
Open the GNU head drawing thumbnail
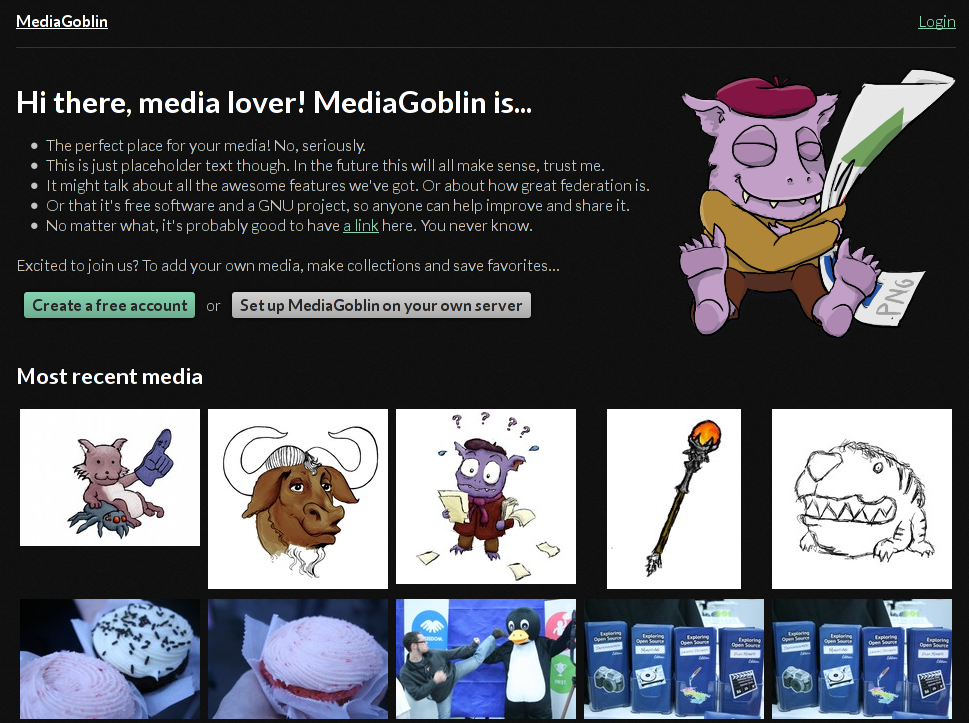[x=298, y=499]
